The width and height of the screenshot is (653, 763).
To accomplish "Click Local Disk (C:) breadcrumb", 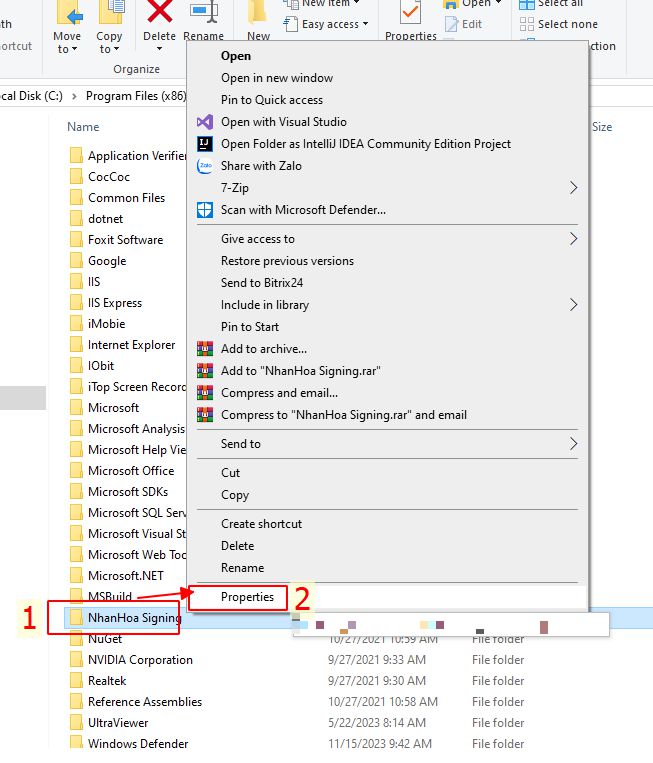I will 30,95.
